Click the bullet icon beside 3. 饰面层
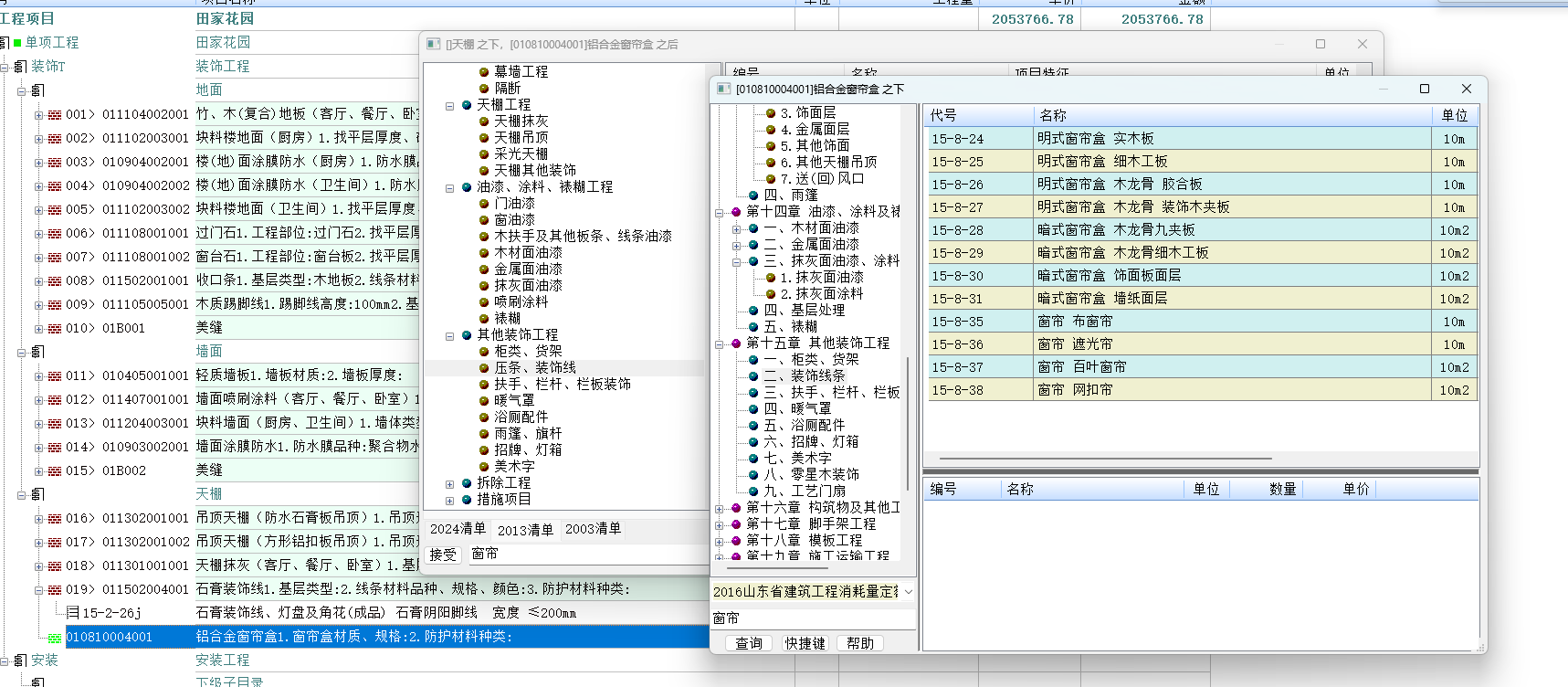This screenshot has height=687, width=1568. pyautogui.click(x=771, y=113)
